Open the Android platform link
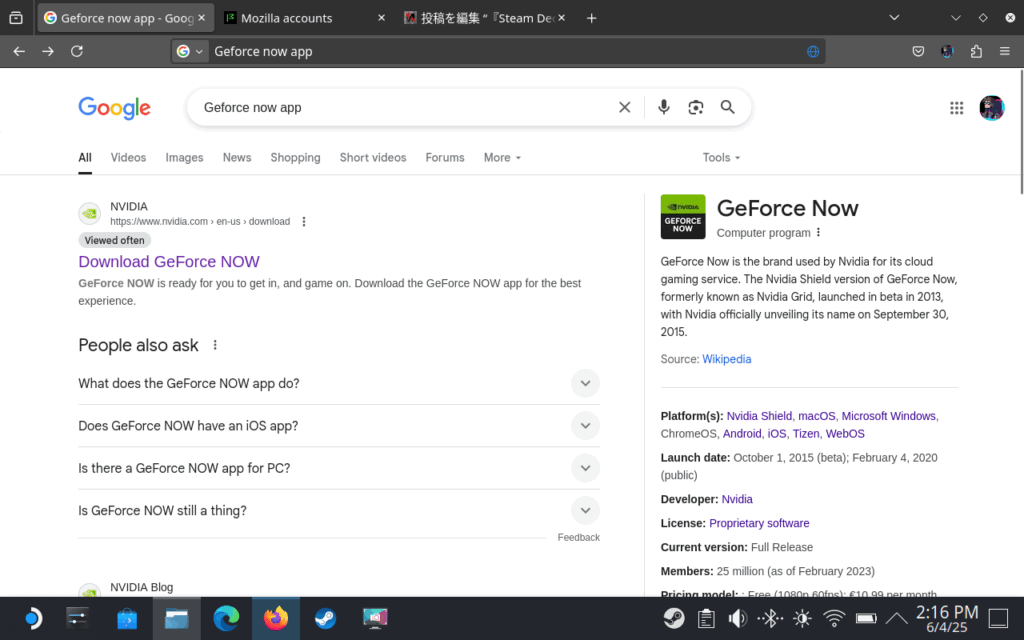The height and width of the screenshot is (640, 1024). 742,434
